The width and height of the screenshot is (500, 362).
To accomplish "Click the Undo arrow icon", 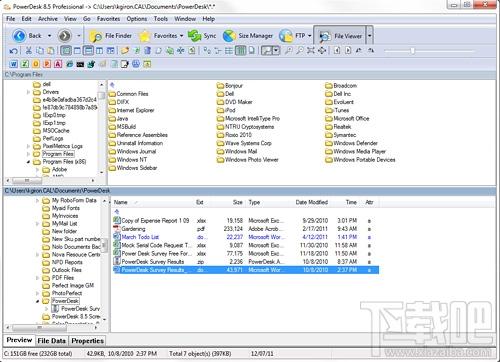I will tap(13, 51).
